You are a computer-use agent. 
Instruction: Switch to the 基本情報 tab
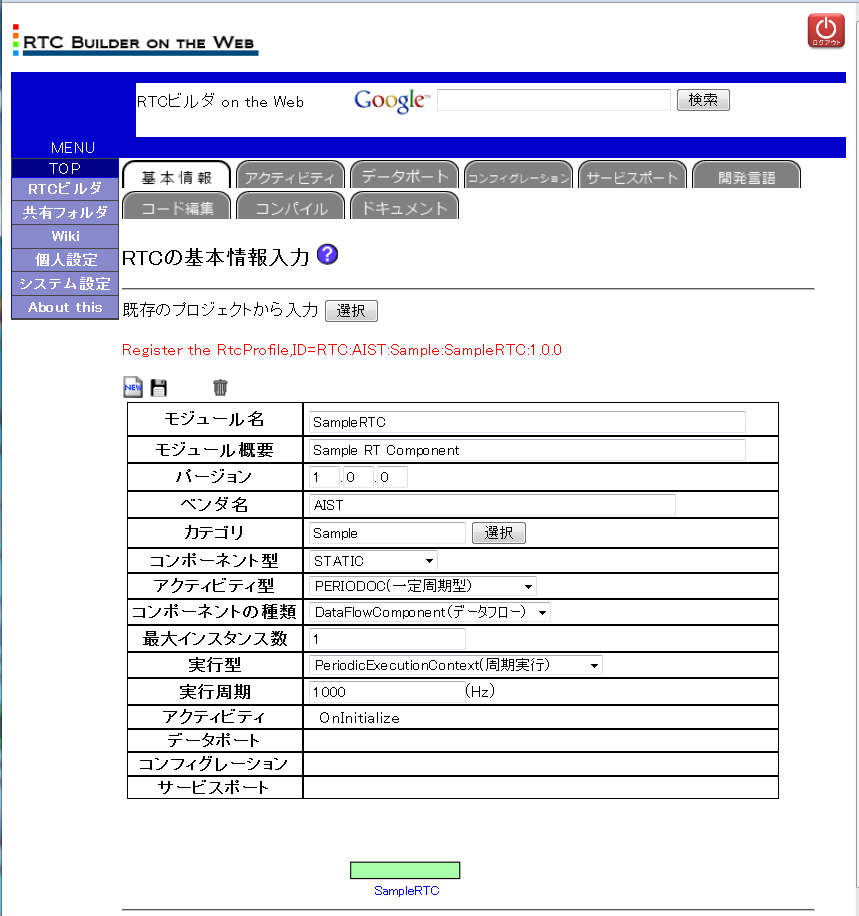176,175
